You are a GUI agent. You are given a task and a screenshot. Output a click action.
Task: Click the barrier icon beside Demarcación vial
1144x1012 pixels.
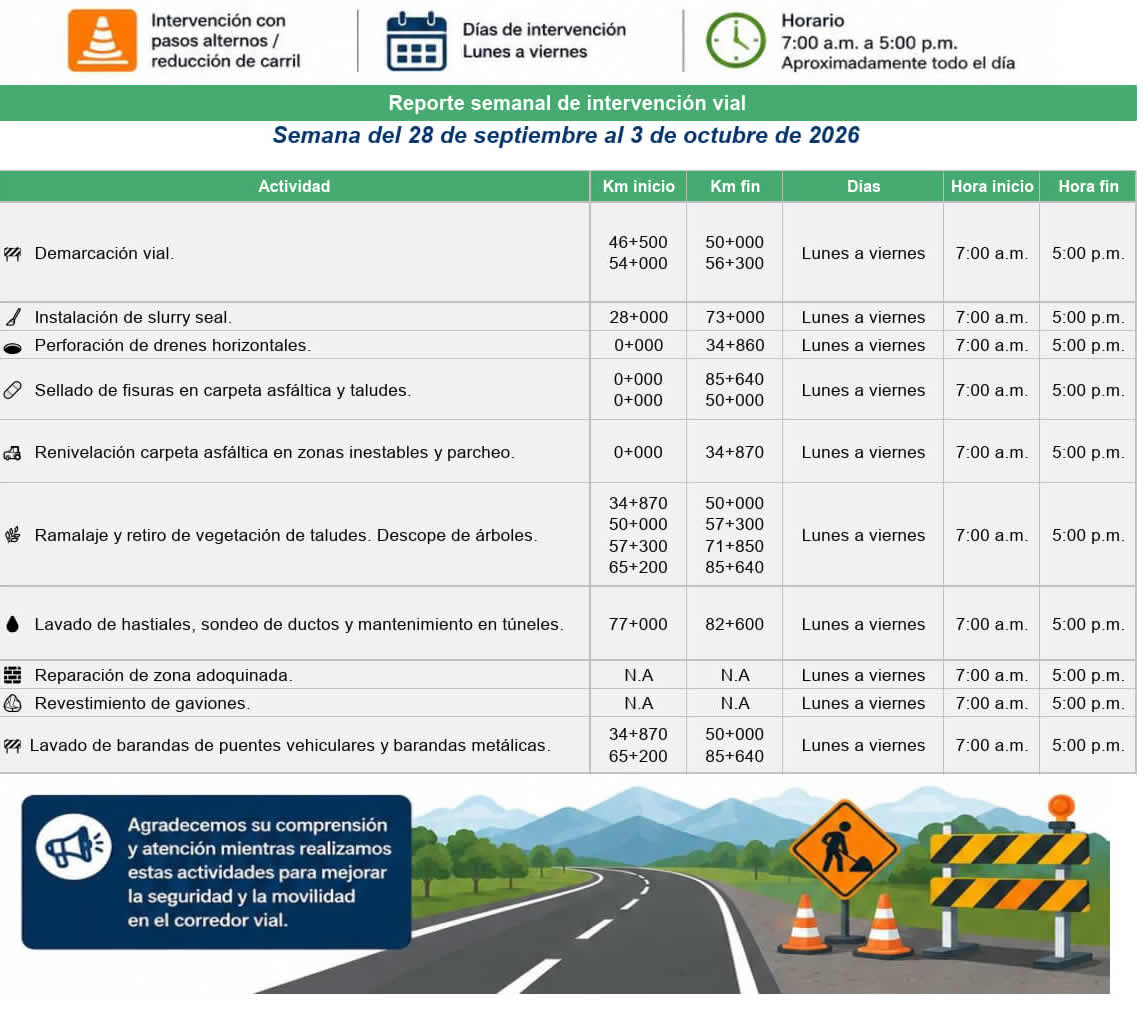[x=12, y=254]
